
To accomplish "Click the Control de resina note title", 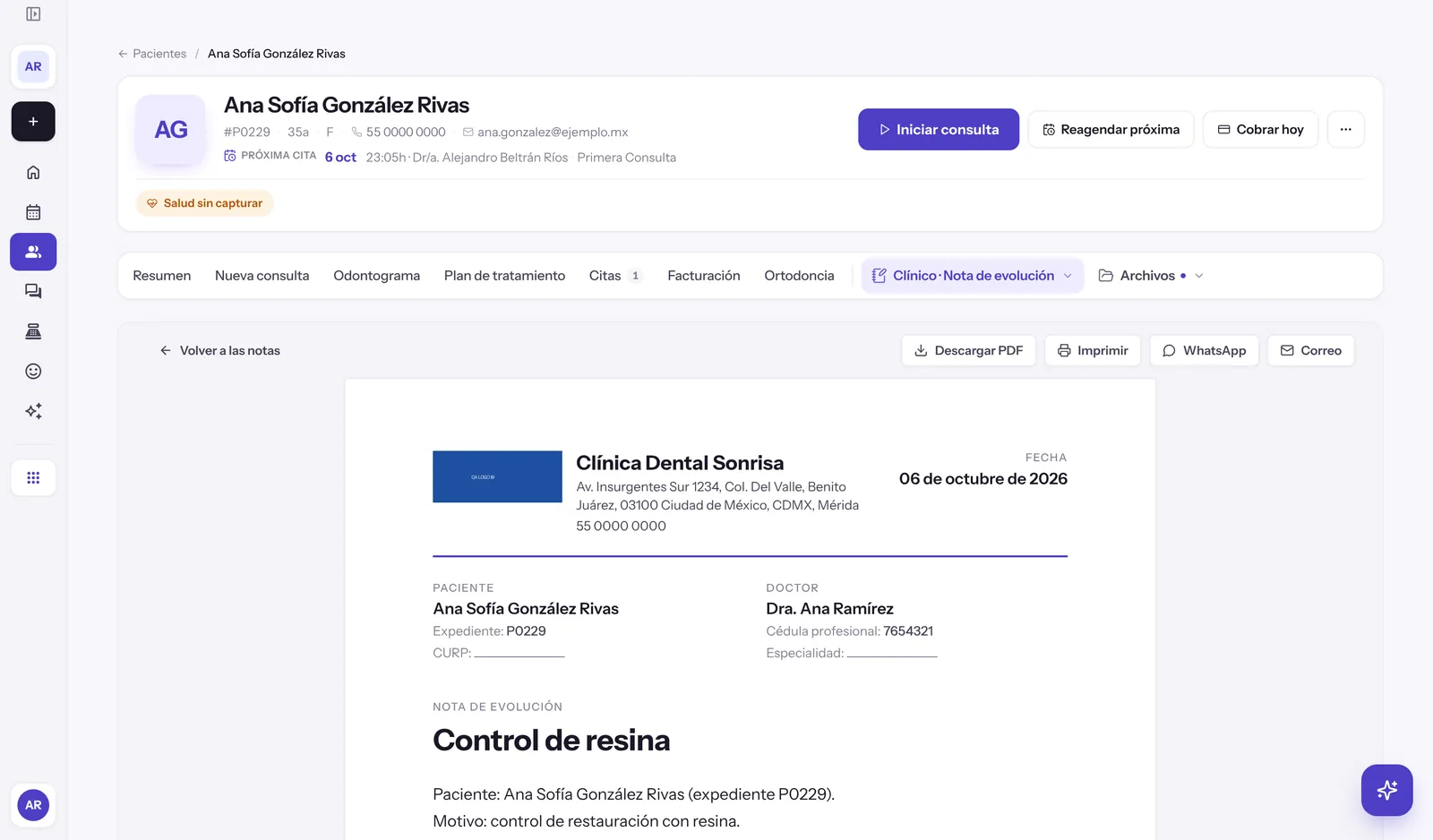I will click(x=552, y=741).
